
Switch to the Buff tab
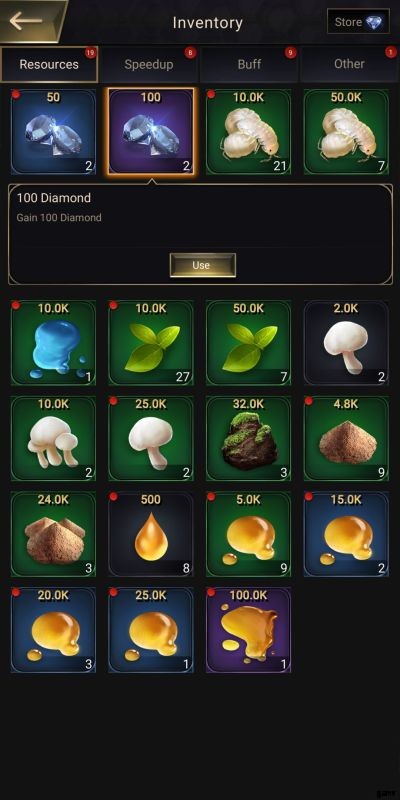point(249,64)
